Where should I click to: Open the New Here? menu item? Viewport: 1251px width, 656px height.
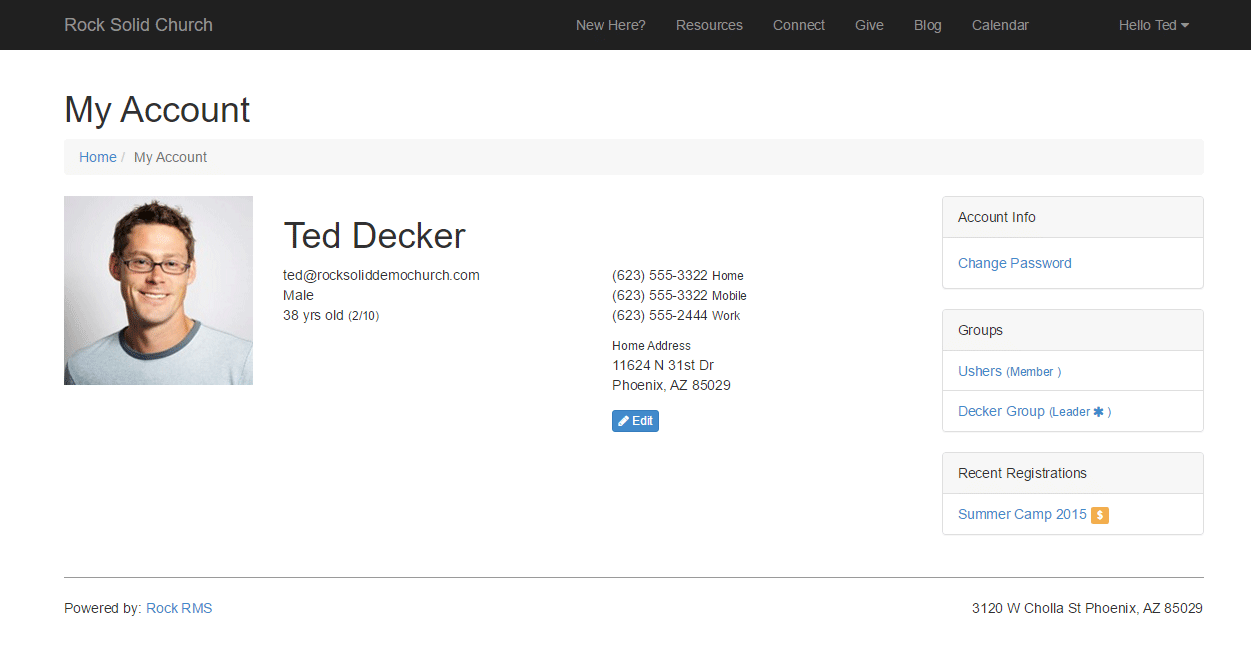[610, 25]
